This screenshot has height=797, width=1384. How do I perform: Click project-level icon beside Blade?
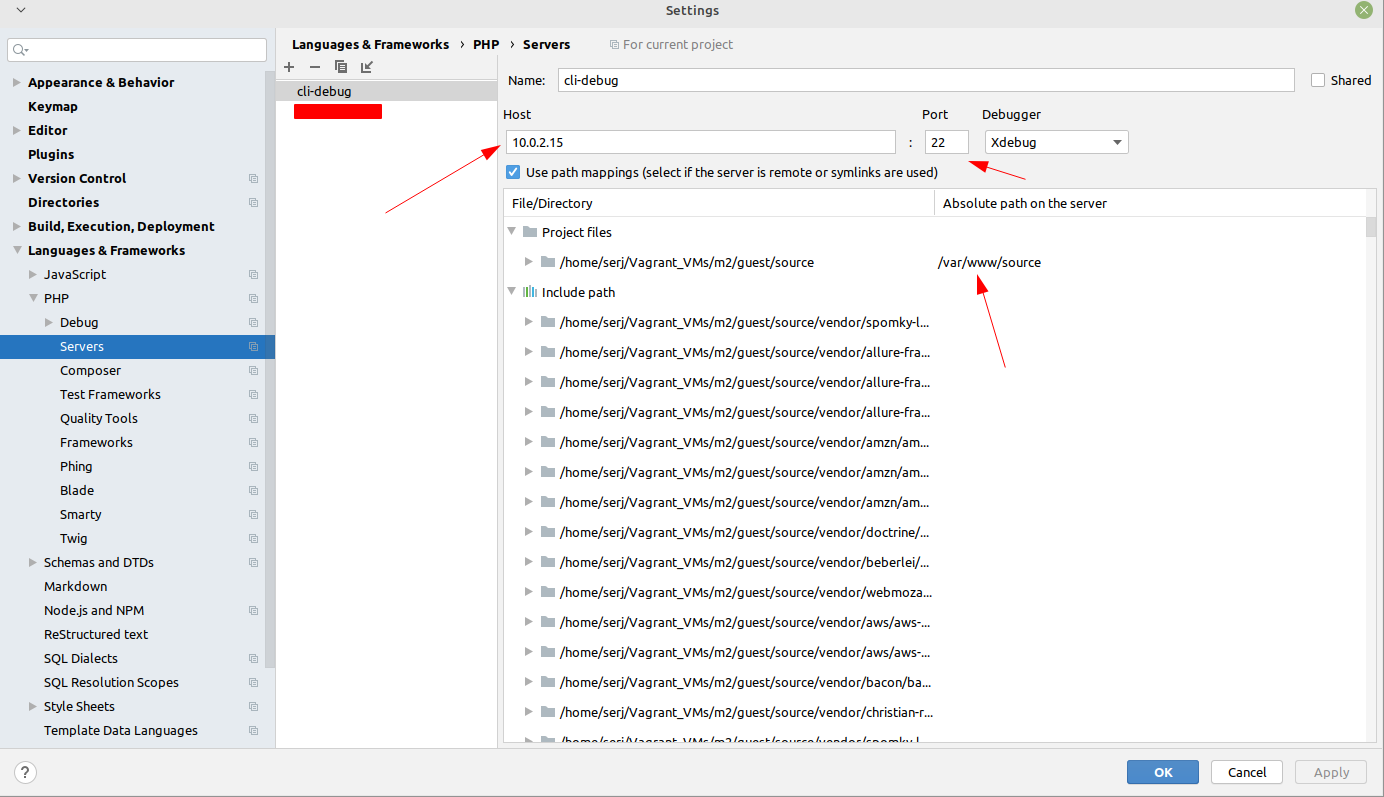[x=253, y=491]
